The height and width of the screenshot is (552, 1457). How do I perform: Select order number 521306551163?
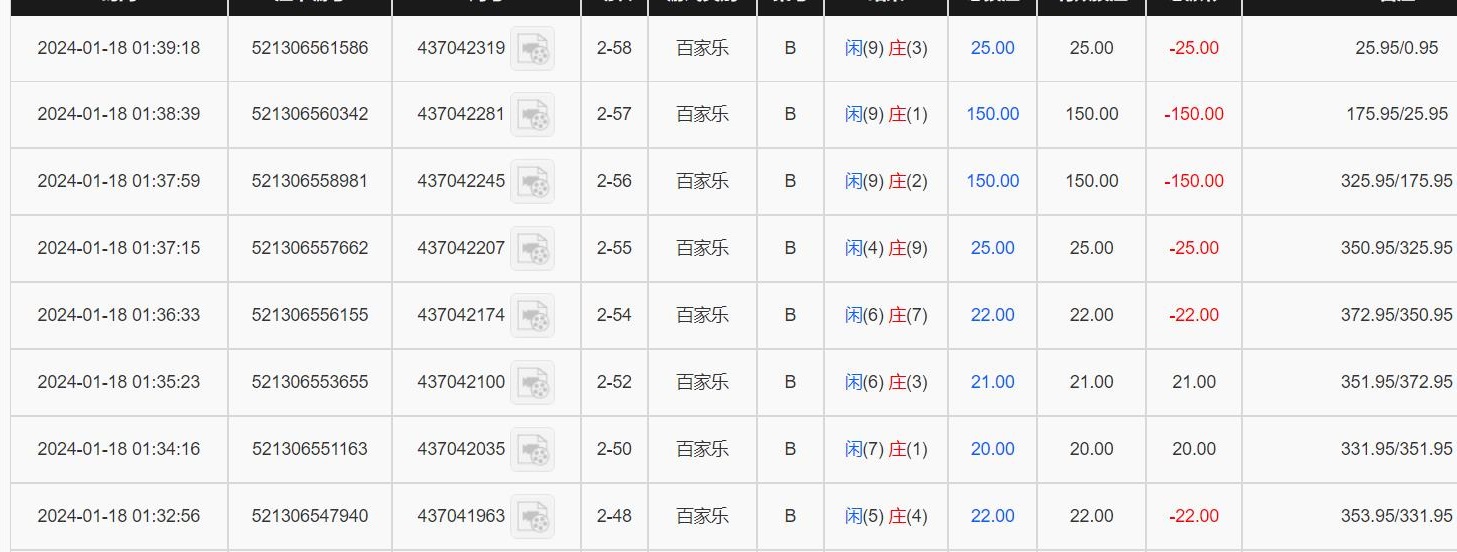310,449
